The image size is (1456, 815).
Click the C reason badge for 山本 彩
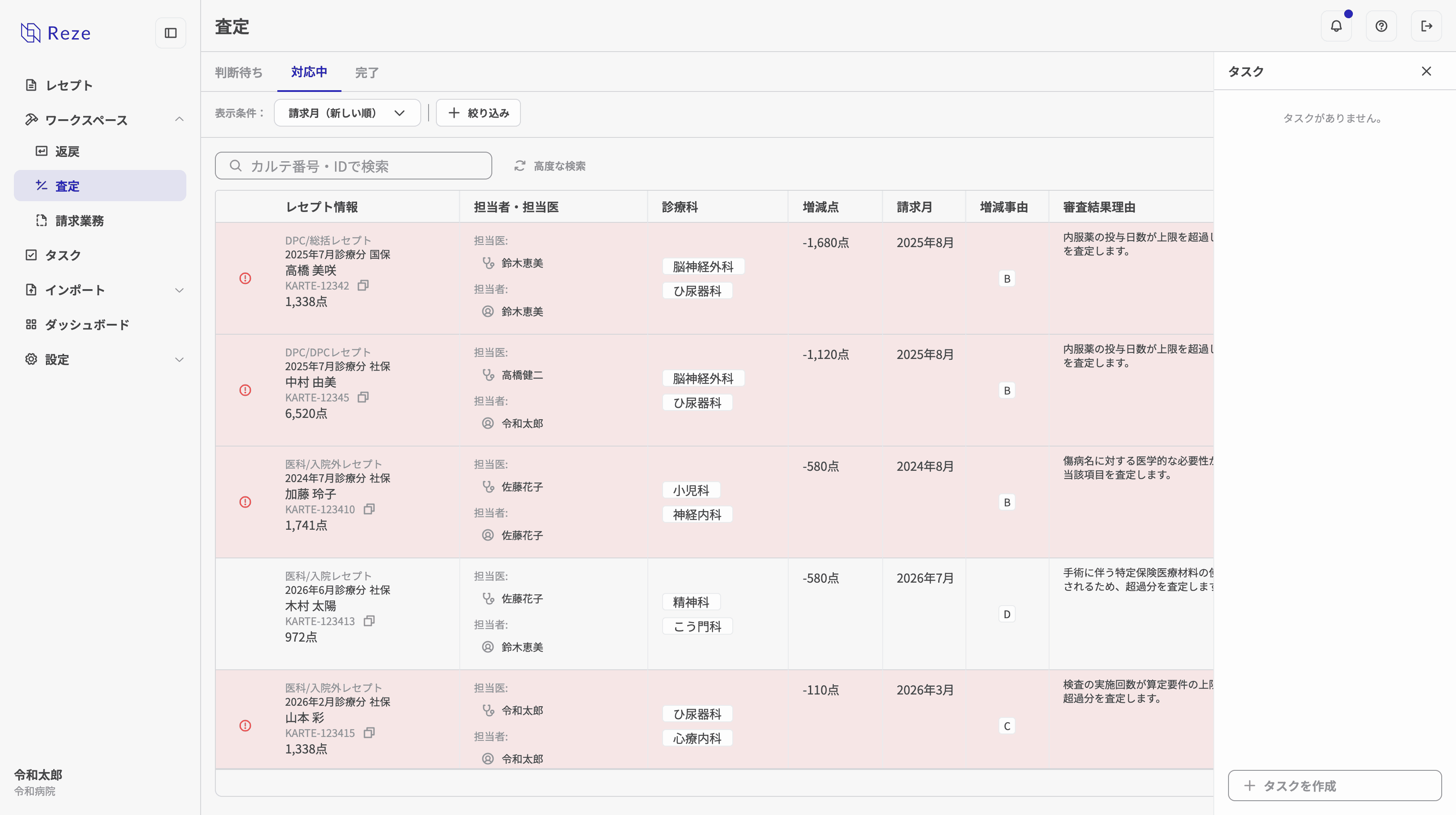1007,726
